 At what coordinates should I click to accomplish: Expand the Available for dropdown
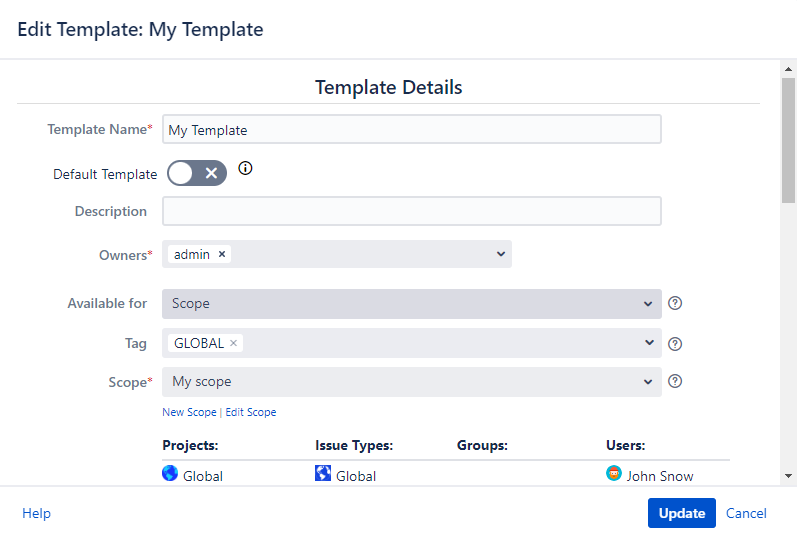(x=648, y=303)
